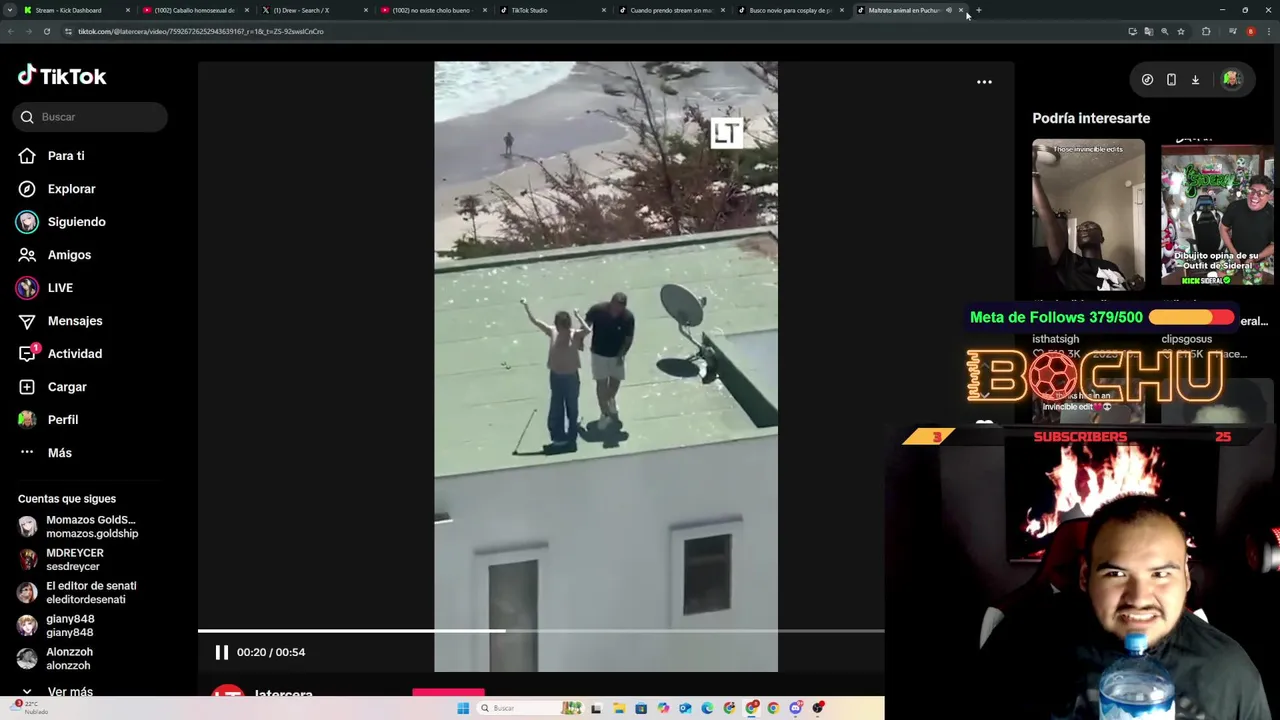Screen dimensions: 1280x720
Task: Open latercera account avatar below video
Action: pyautogui.click(x=228, y=693)
